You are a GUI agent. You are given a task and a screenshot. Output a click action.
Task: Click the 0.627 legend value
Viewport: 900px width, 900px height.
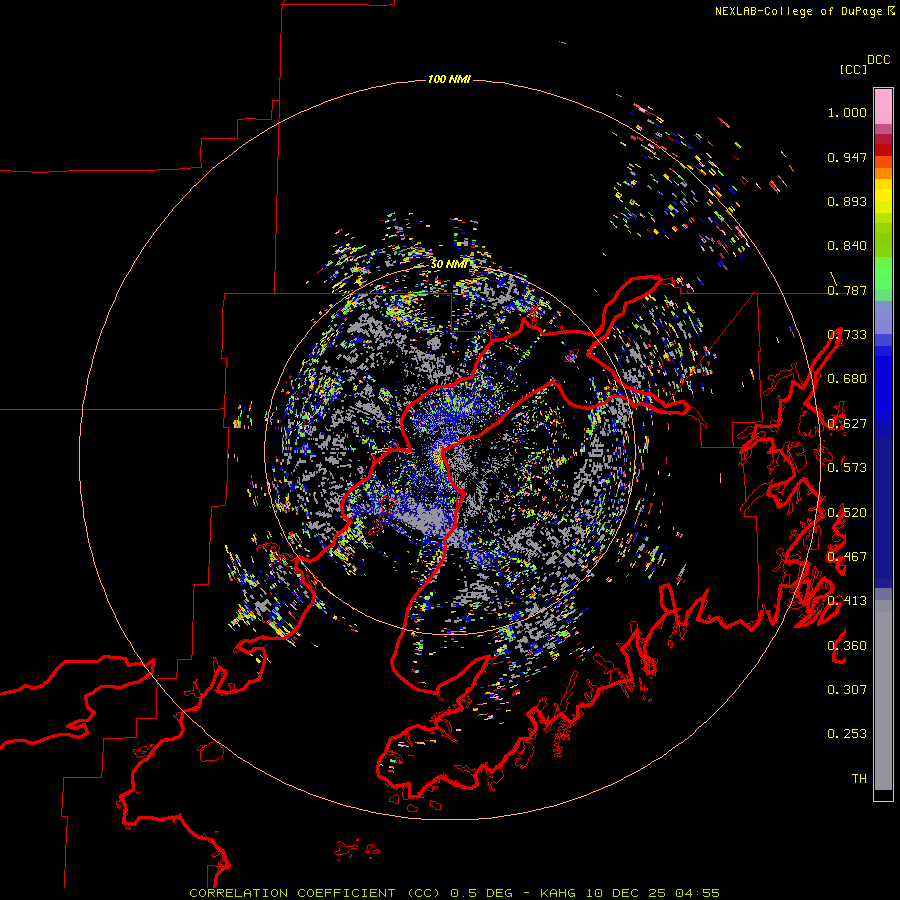pyautogui.click(x=847, y=424)
